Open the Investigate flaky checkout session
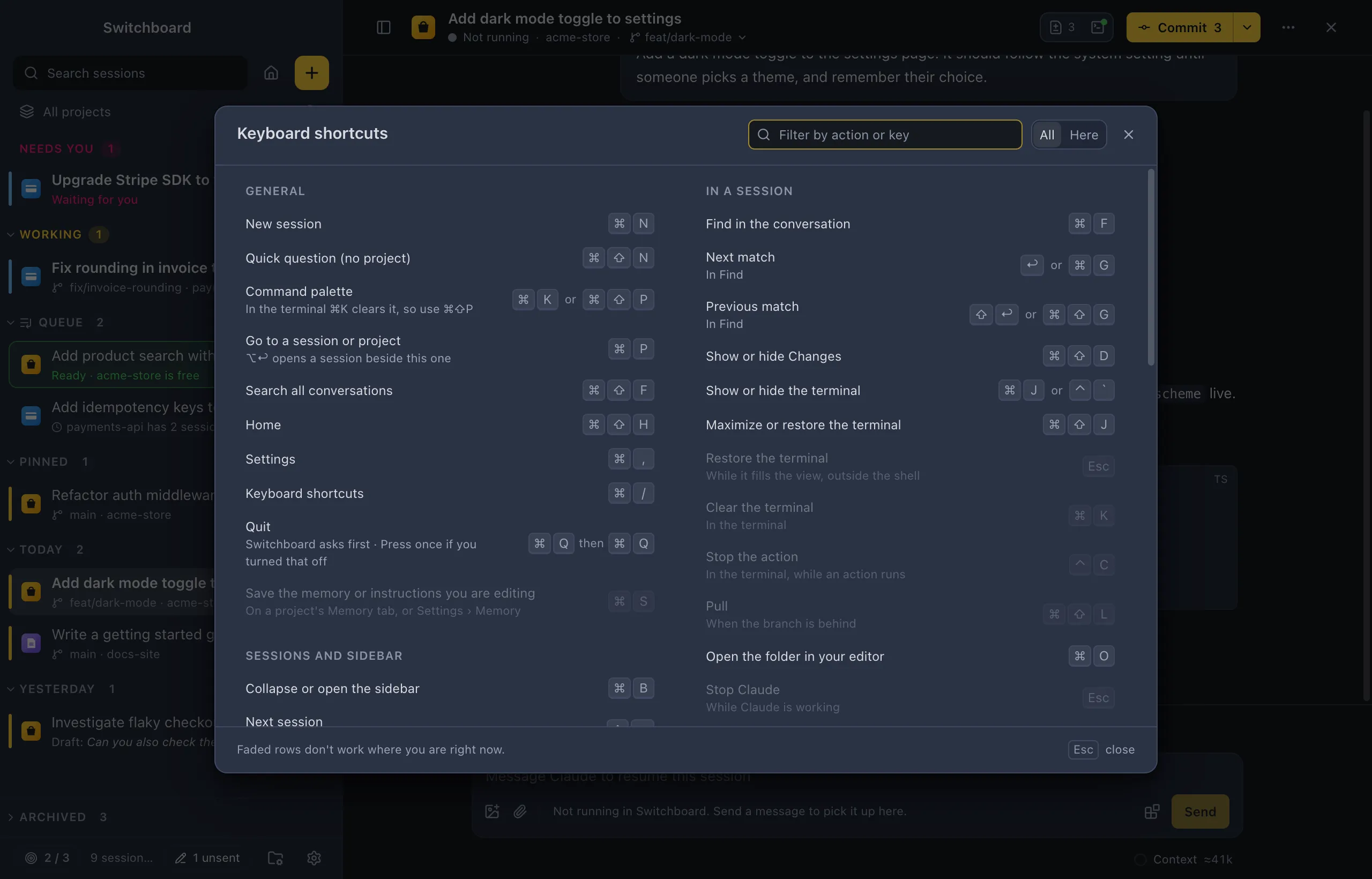Viewport: 1372px width, 879px height. click(x=112, y=731)
